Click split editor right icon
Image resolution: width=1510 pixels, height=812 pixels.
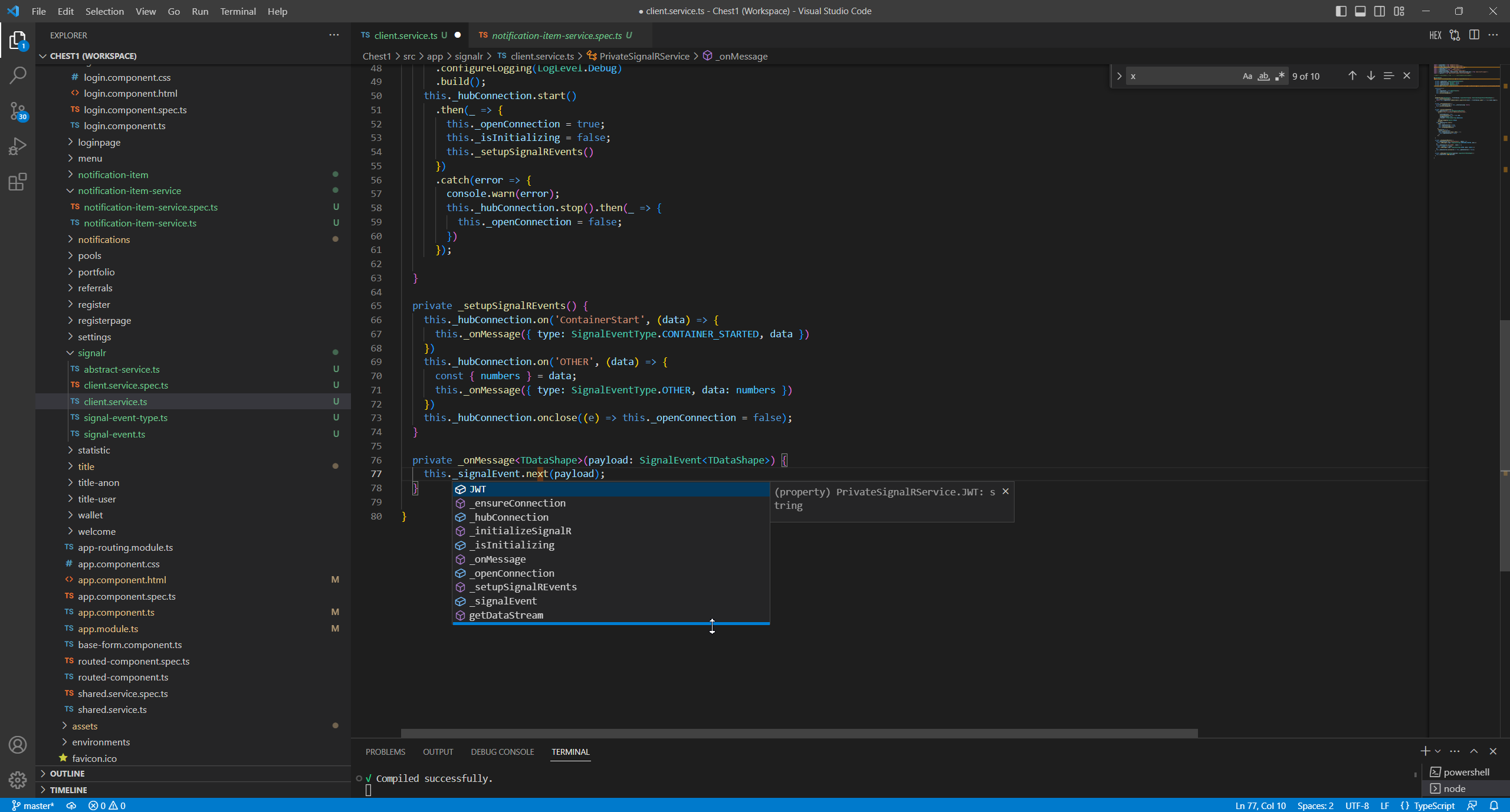(x=1474, y=35)
